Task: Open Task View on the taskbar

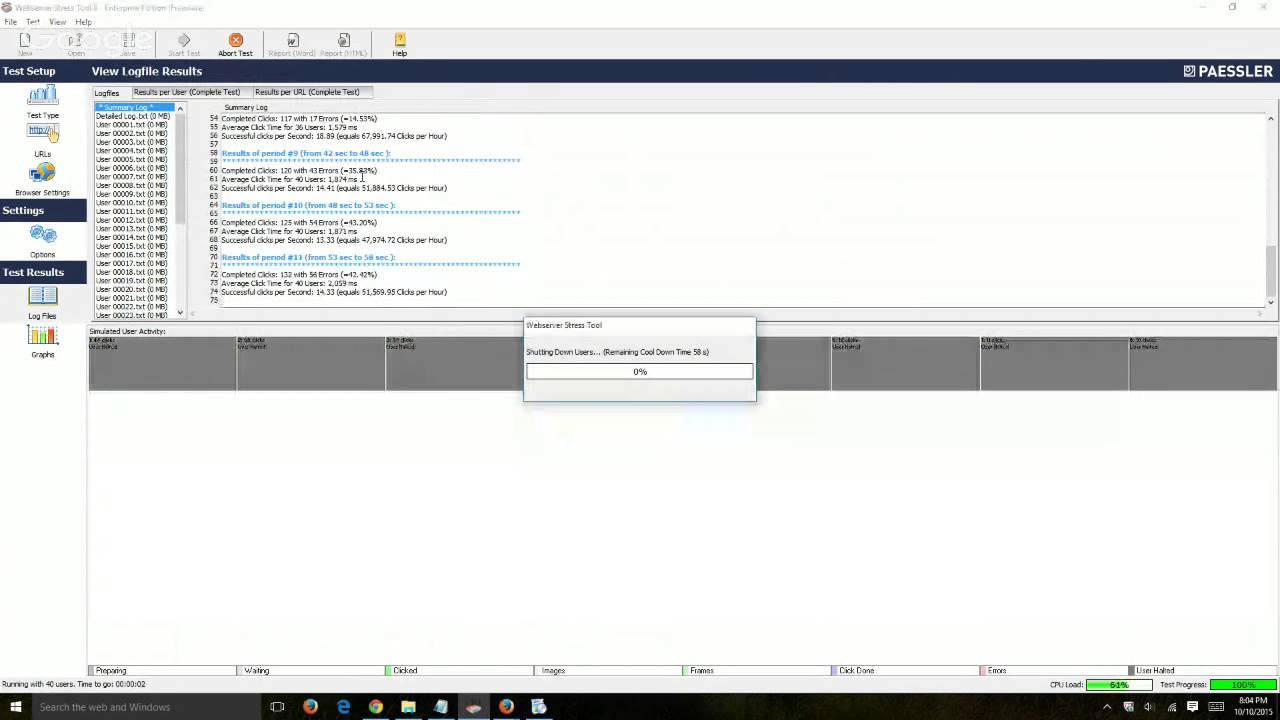Action: point(277,707)
